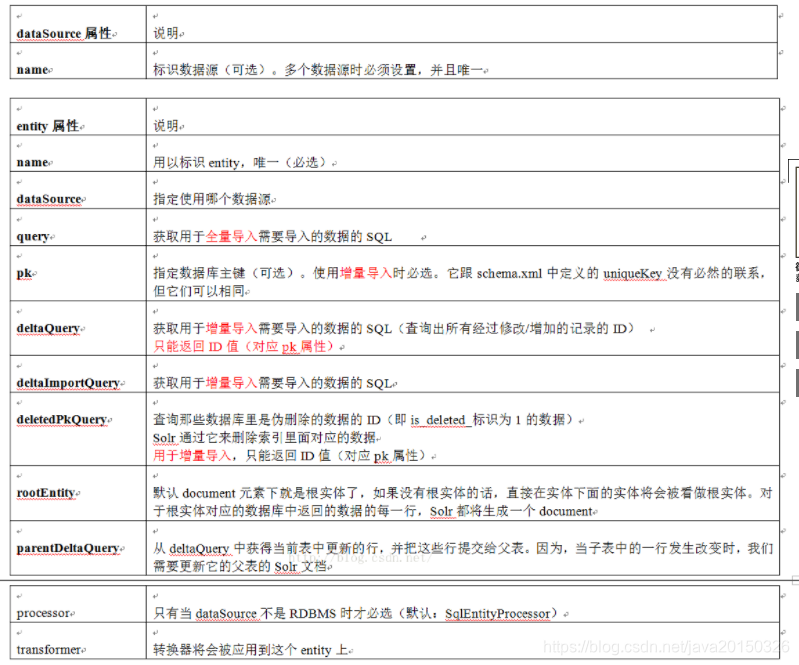The height and width of the screenshot is (665, 799).
Task: Click 'name' in the dataSource table
Action: click(x=78, y=61)
